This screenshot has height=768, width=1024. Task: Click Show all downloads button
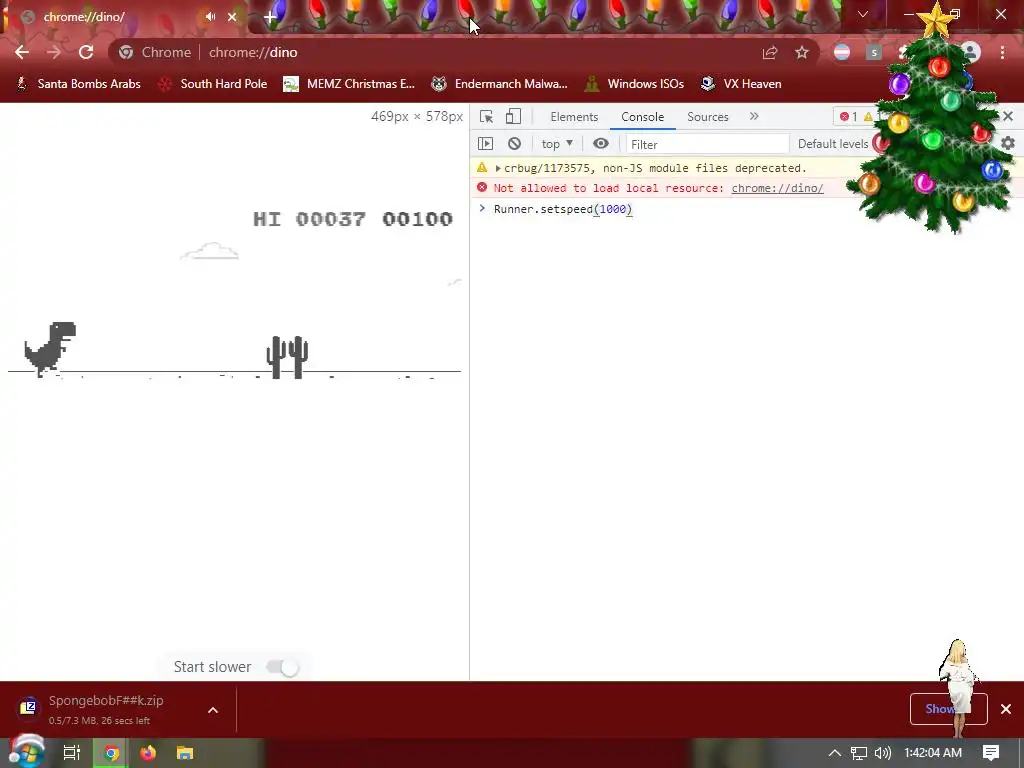[x=948, y=709]
